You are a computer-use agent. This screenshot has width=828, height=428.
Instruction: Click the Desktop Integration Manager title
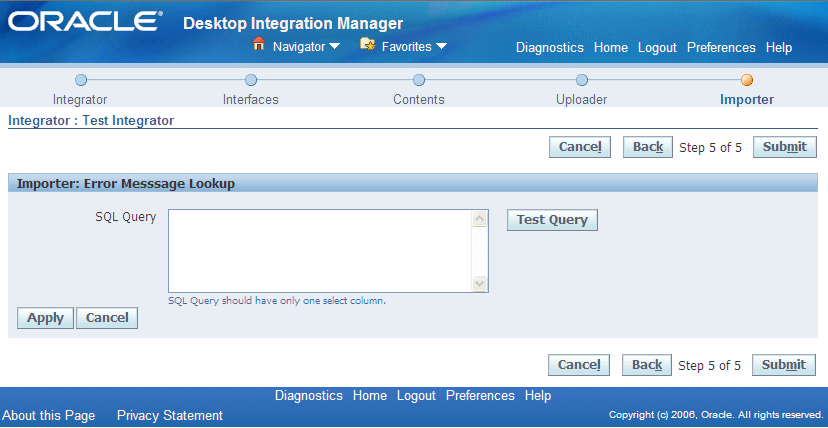(293, 24)
